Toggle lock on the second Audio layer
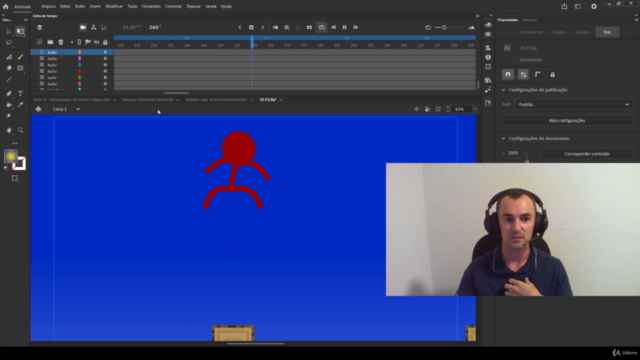The width and height of the screenshot is (640, 360). pyautogui.click(x=105, y=58)
